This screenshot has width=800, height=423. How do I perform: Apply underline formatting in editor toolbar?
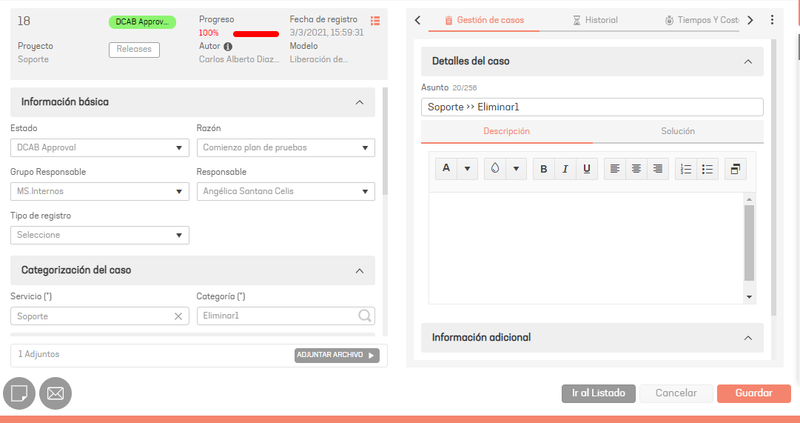coord(587,169)
